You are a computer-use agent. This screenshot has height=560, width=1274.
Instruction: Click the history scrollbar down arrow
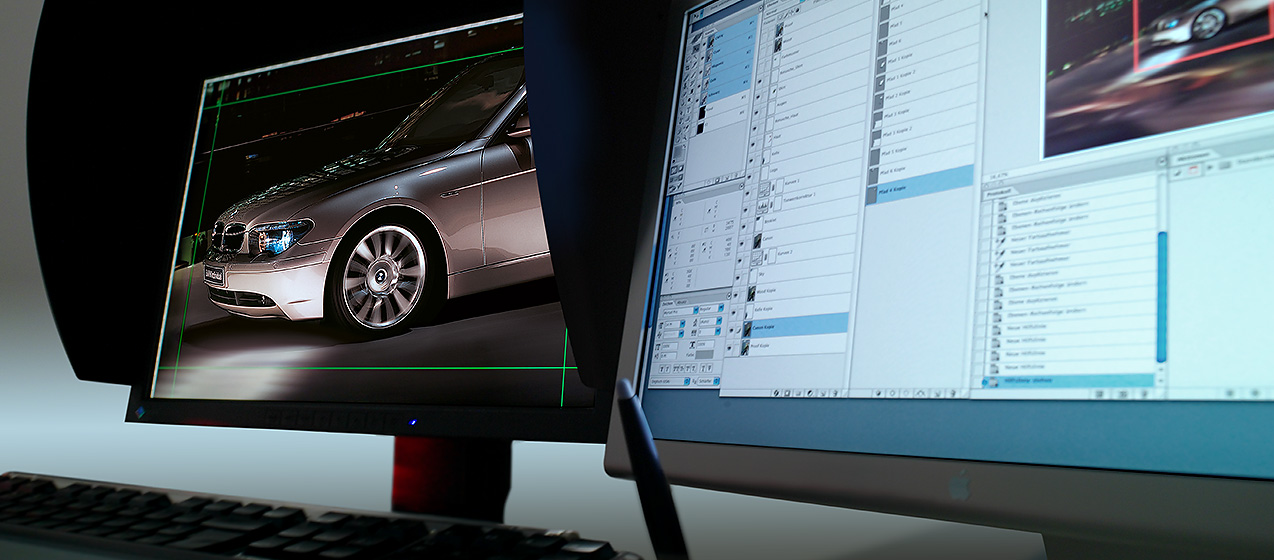coord(1161,380)
